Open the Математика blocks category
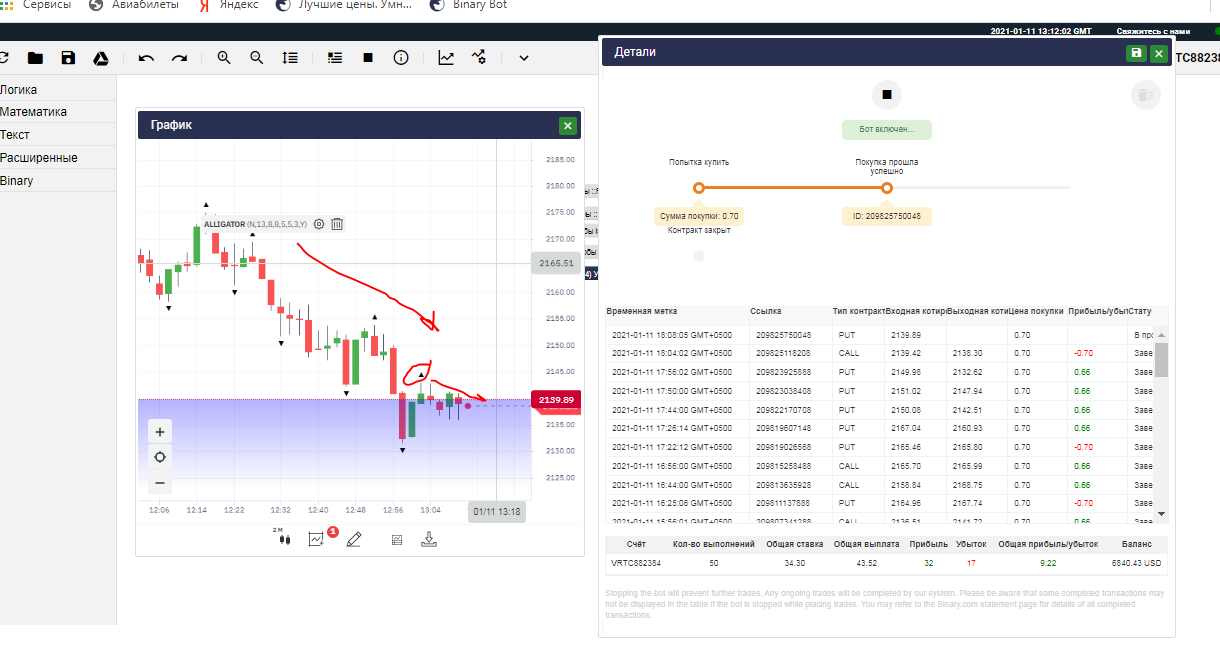 point(58,112)
